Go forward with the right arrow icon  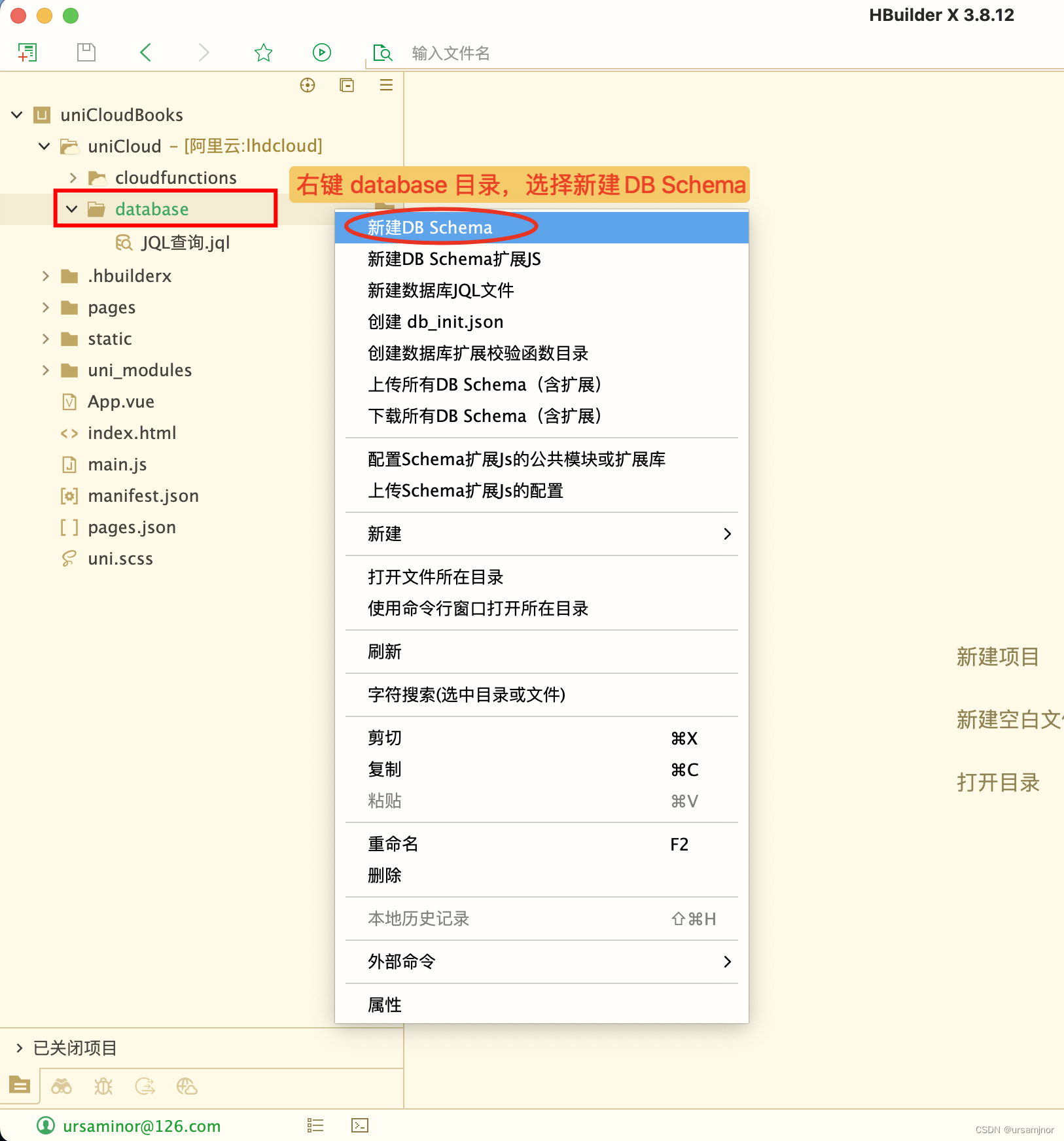pos(204,52)
